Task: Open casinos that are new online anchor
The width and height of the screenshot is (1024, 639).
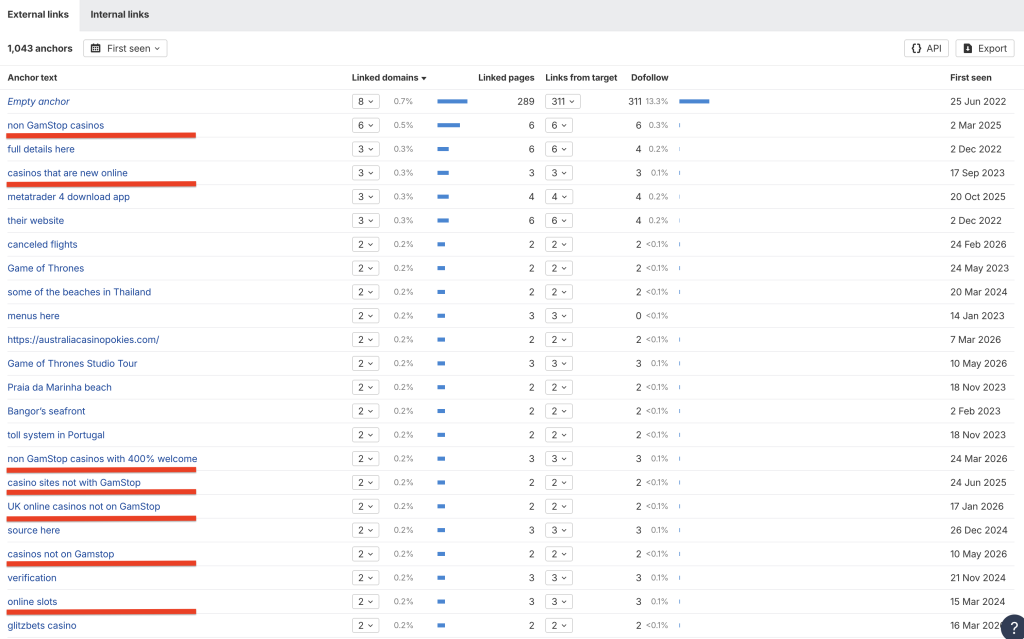Action: pos(67,173)
